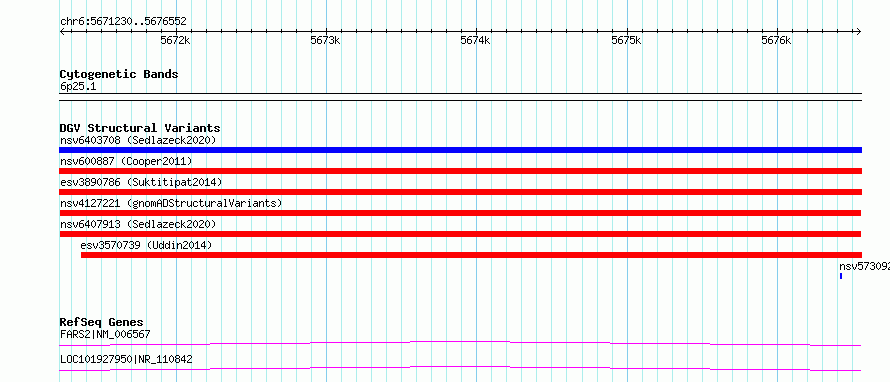The height and width of the screenshot is (382, 890).
Task: Click the blue nsv6403708 variant bar
Action: (x=460, y=150)
